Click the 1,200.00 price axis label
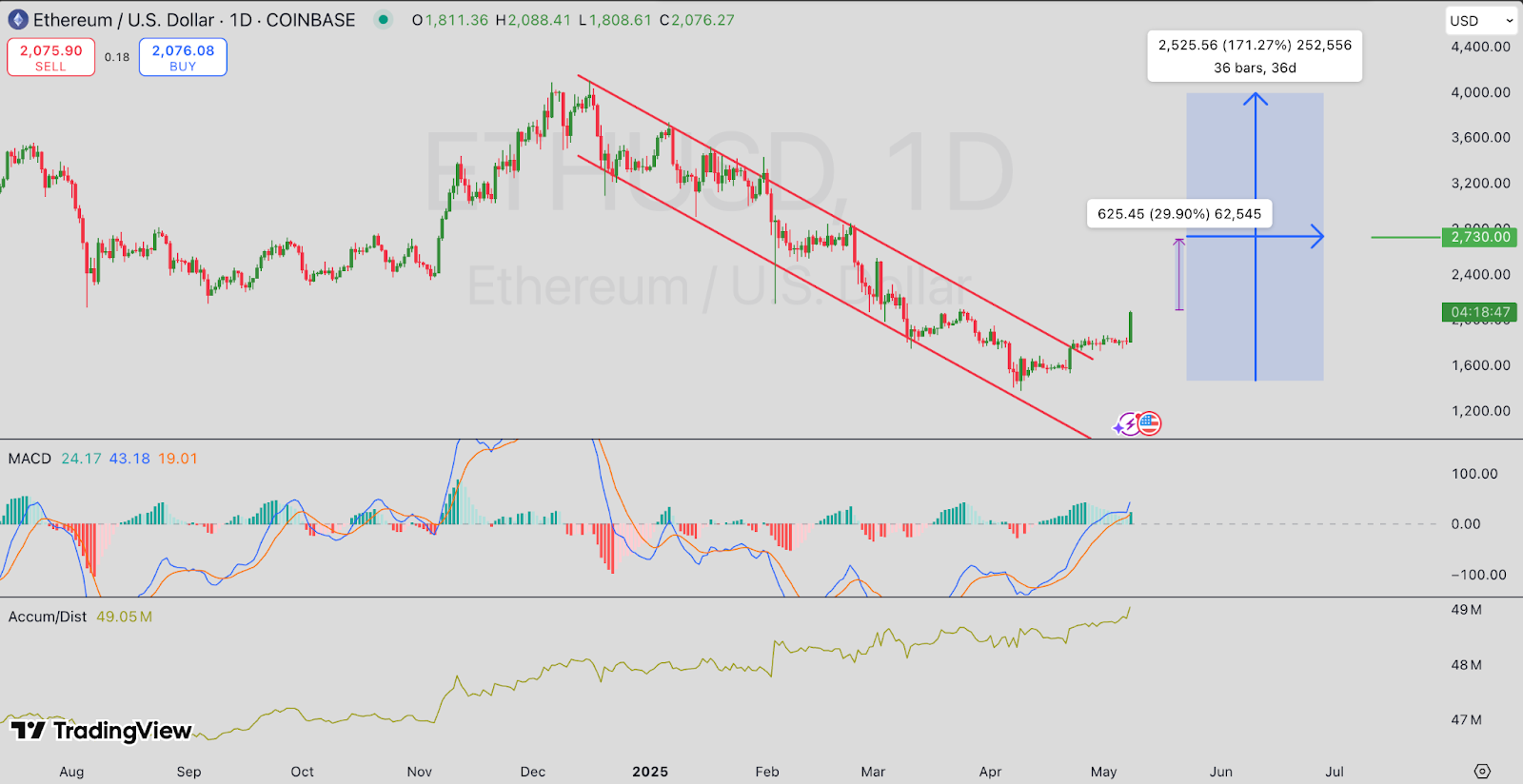The width and height of the screenshot is (1523, 784). [x=1480, y=411]
